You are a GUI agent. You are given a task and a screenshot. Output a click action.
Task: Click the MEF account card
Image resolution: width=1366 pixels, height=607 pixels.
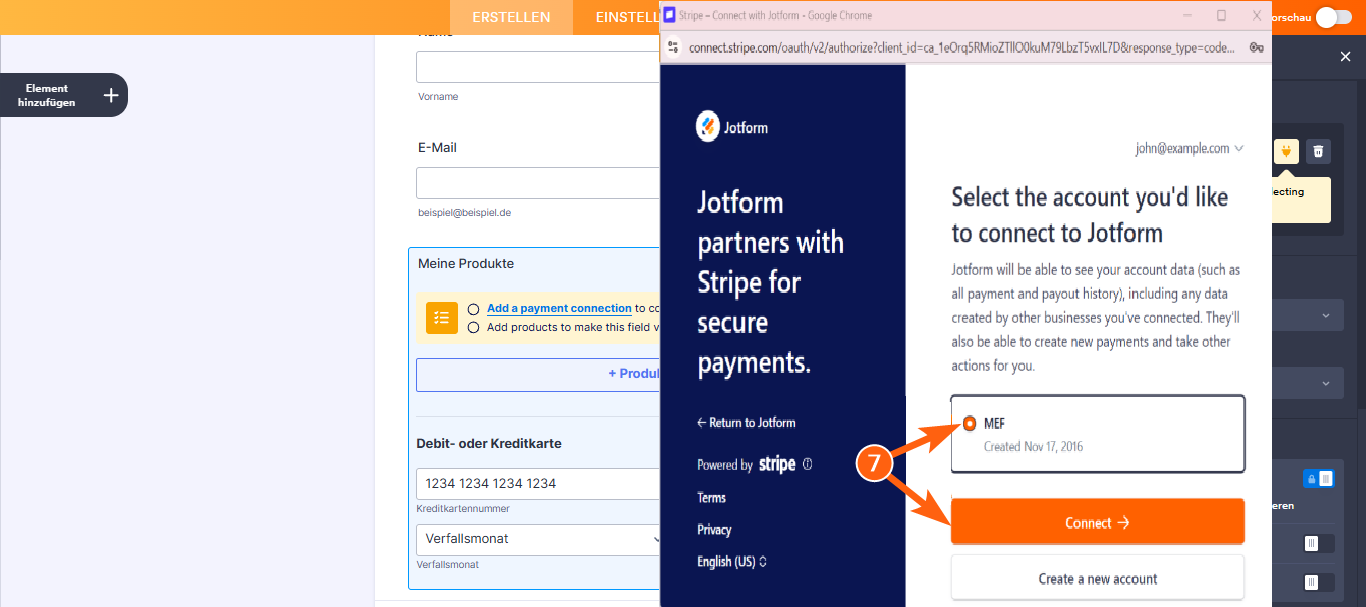tap(1097, 434)
